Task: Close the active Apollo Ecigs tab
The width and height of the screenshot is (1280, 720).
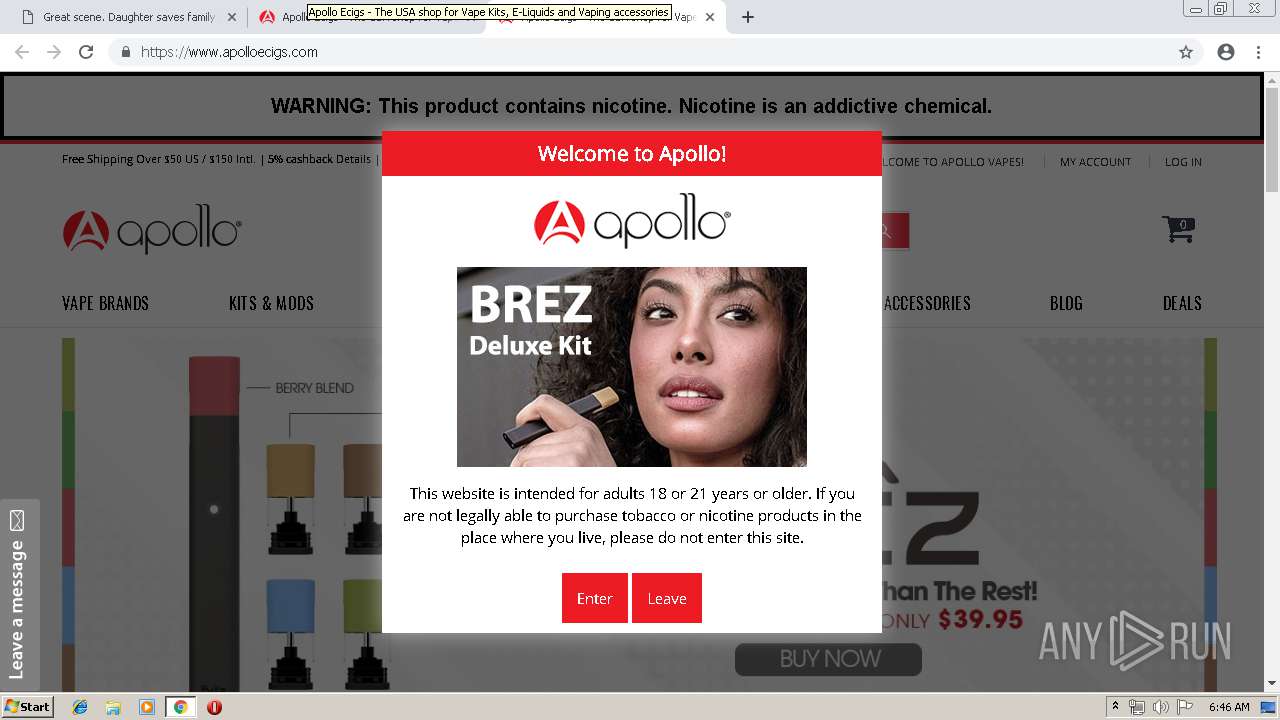Action: [710, 17]
